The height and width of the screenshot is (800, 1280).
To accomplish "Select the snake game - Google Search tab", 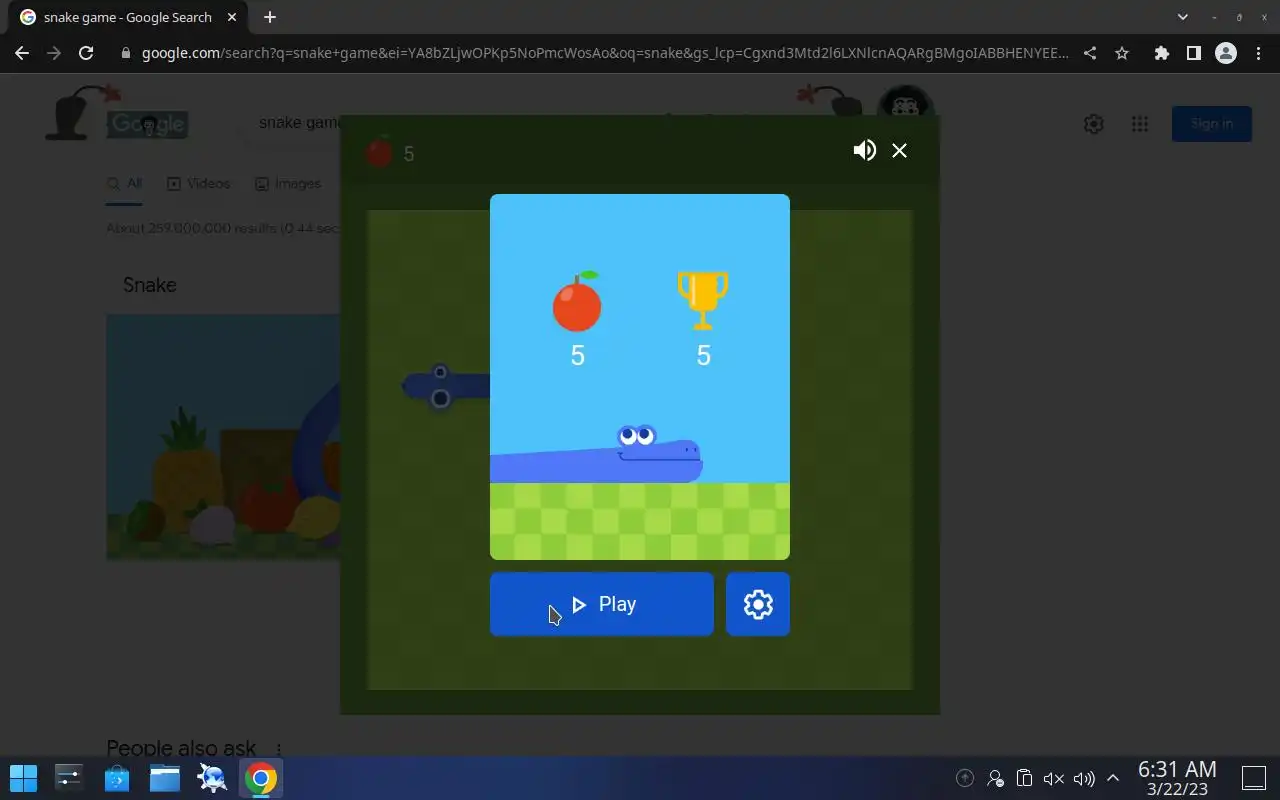I will pyautogui.click(x=126, y=17).
